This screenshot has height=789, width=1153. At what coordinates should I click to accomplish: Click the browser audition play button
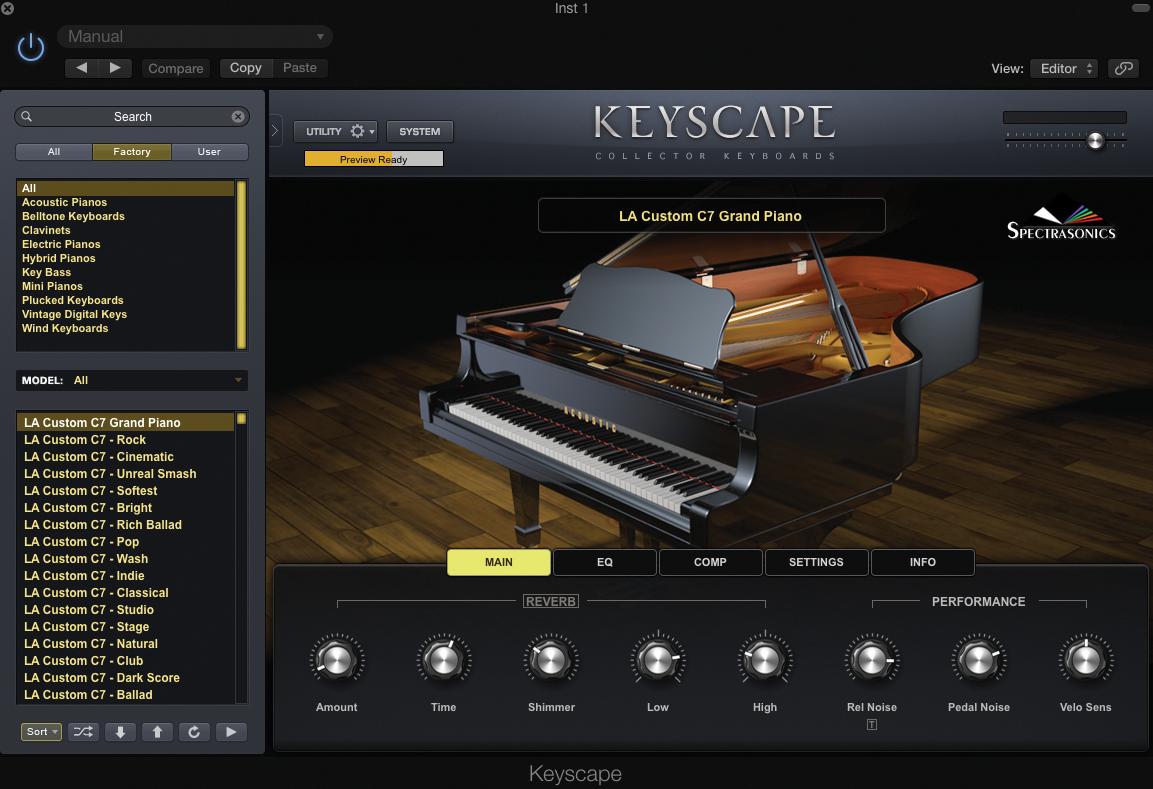pos(231,732)
